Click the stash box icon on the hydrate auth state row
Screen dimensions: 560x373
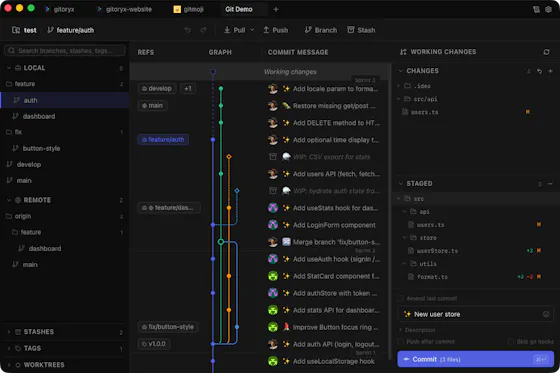(272, 191)
